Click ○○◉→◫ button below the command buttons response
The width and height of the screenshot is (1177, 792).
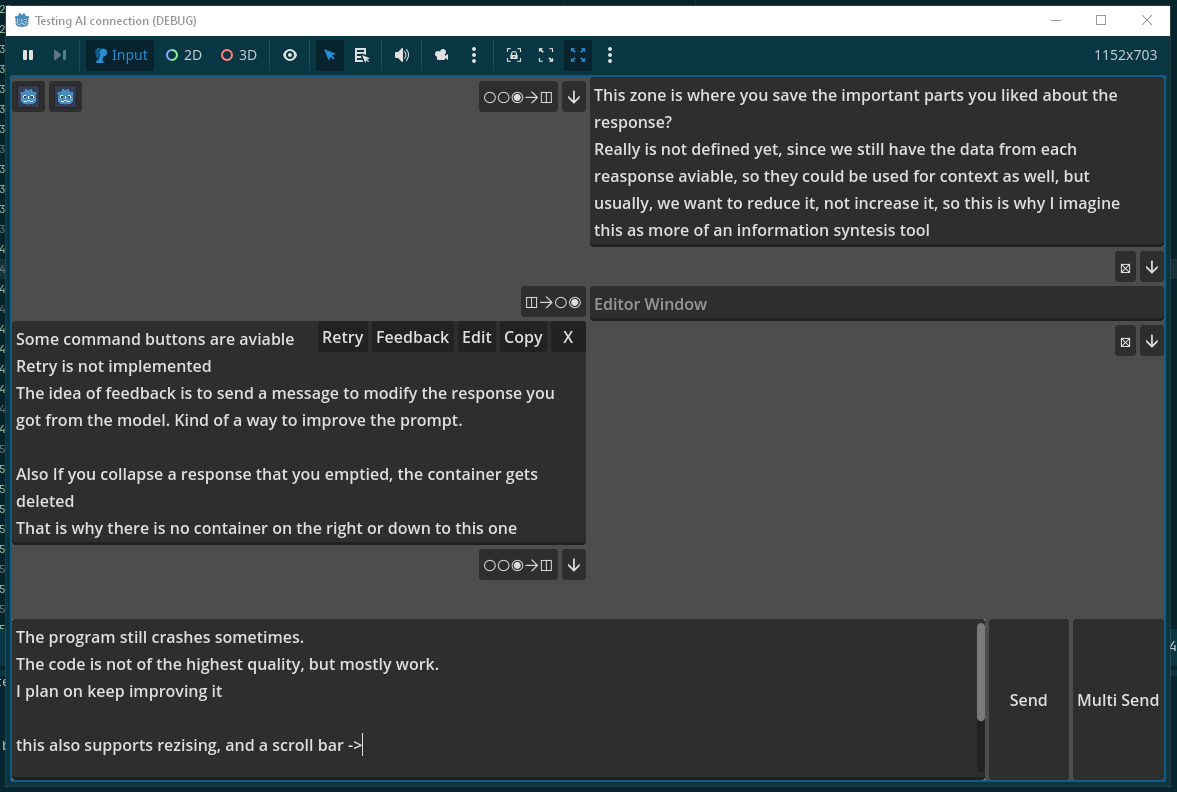click(518, 565)
